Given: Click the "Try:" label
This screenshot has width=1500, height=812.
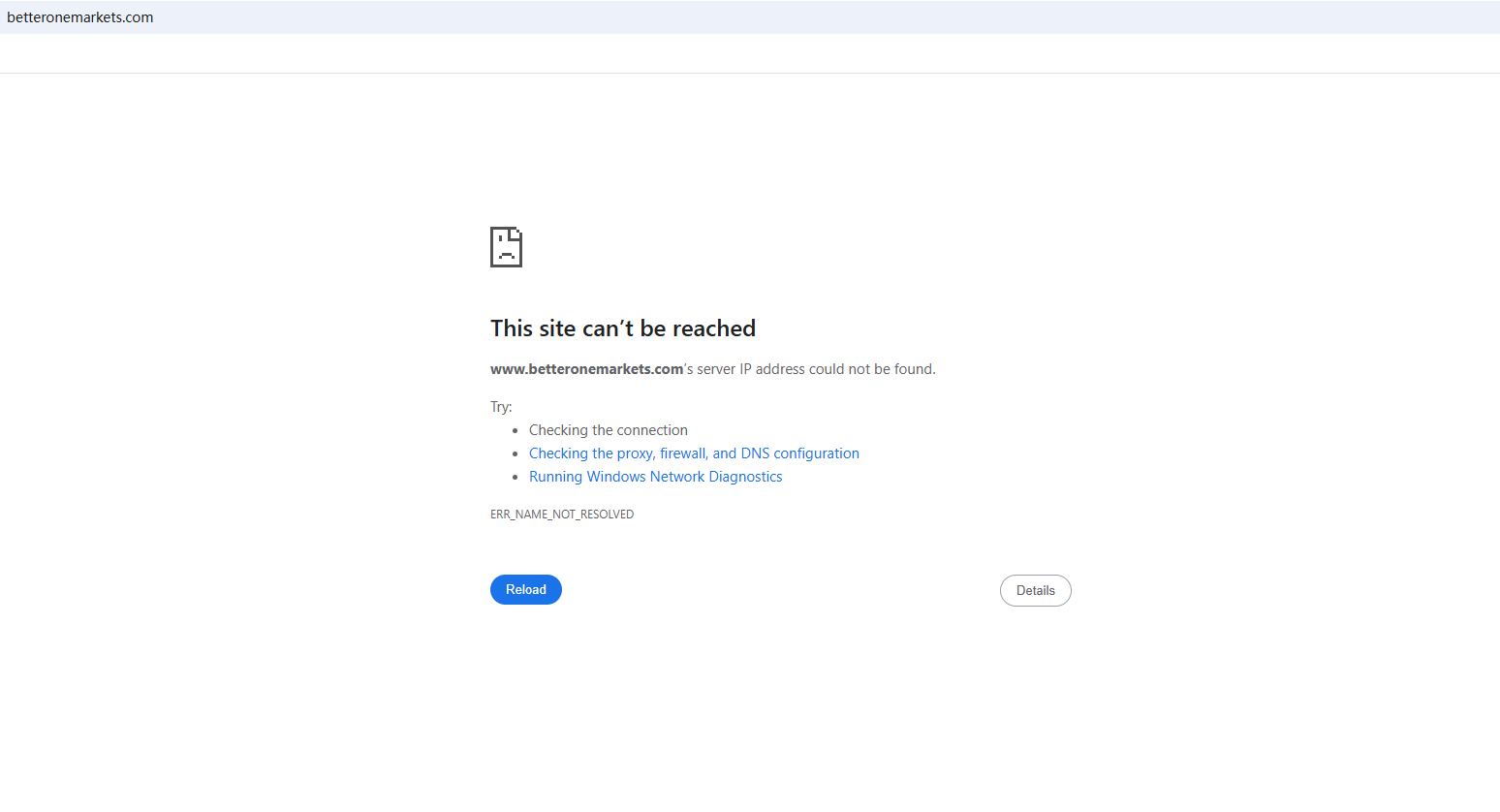Looking at the screenshot, I should [x=501, y=407].
